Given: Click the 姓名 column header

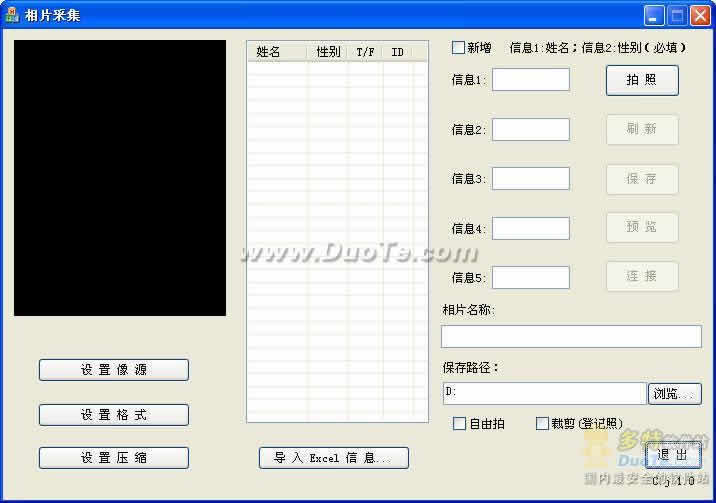Looking at the screenshot, I should point(277,52).
